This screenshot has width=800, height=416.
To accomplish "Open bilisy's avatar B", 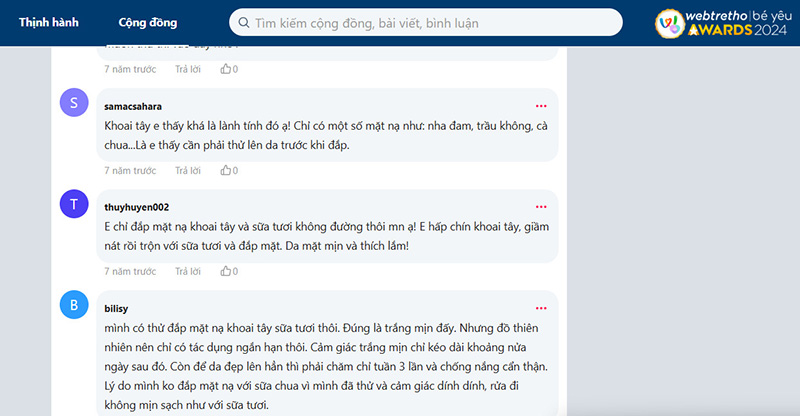I will tap(74, 305).
